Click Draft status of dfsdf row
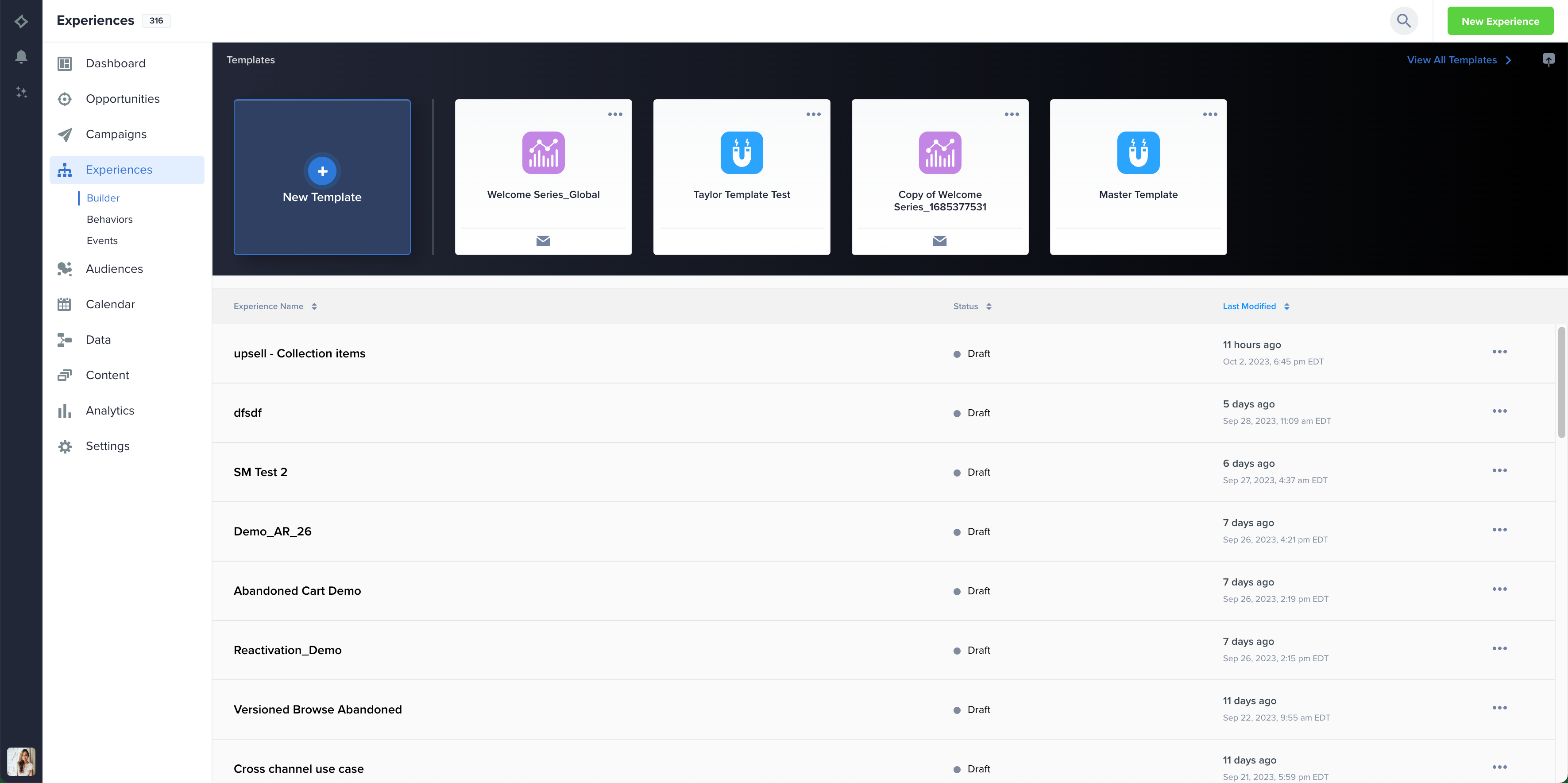 pyautogui.click(x=972, y=413)
